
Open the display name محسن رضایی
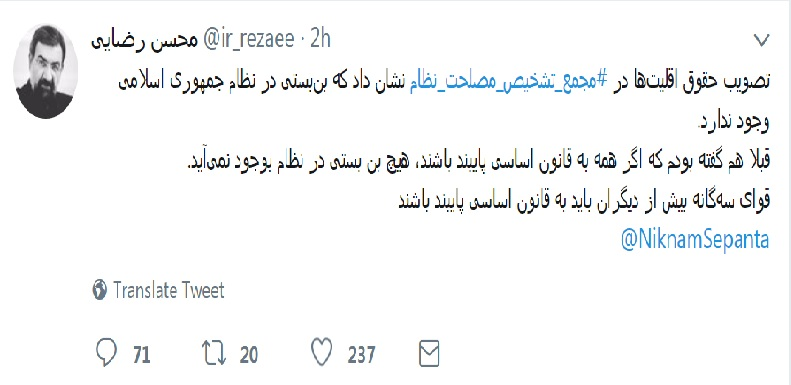[144, 41]
